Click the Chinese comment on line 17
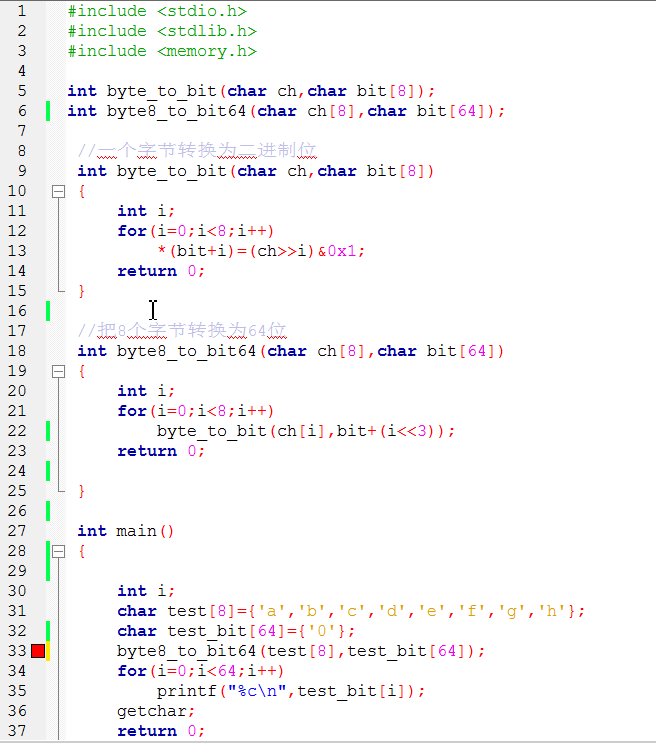 (182, 330)
